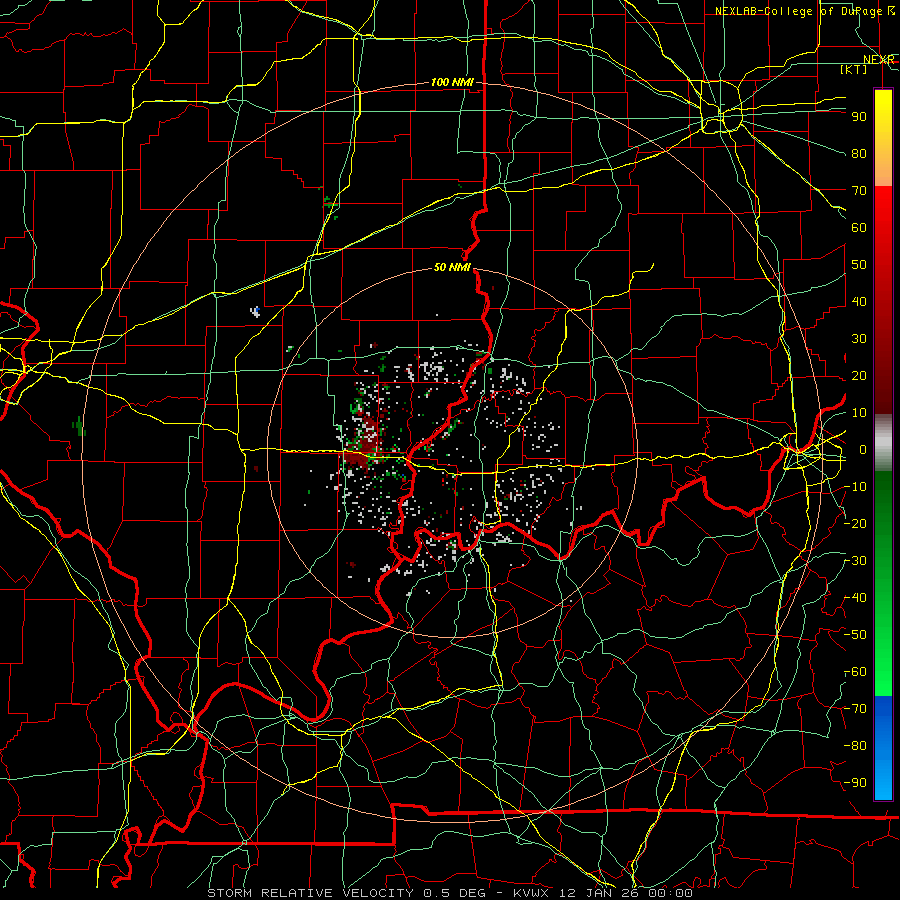Screen dimensions: 900x900
Task: Click the -20 value on velocity scale
Action: 855,524
